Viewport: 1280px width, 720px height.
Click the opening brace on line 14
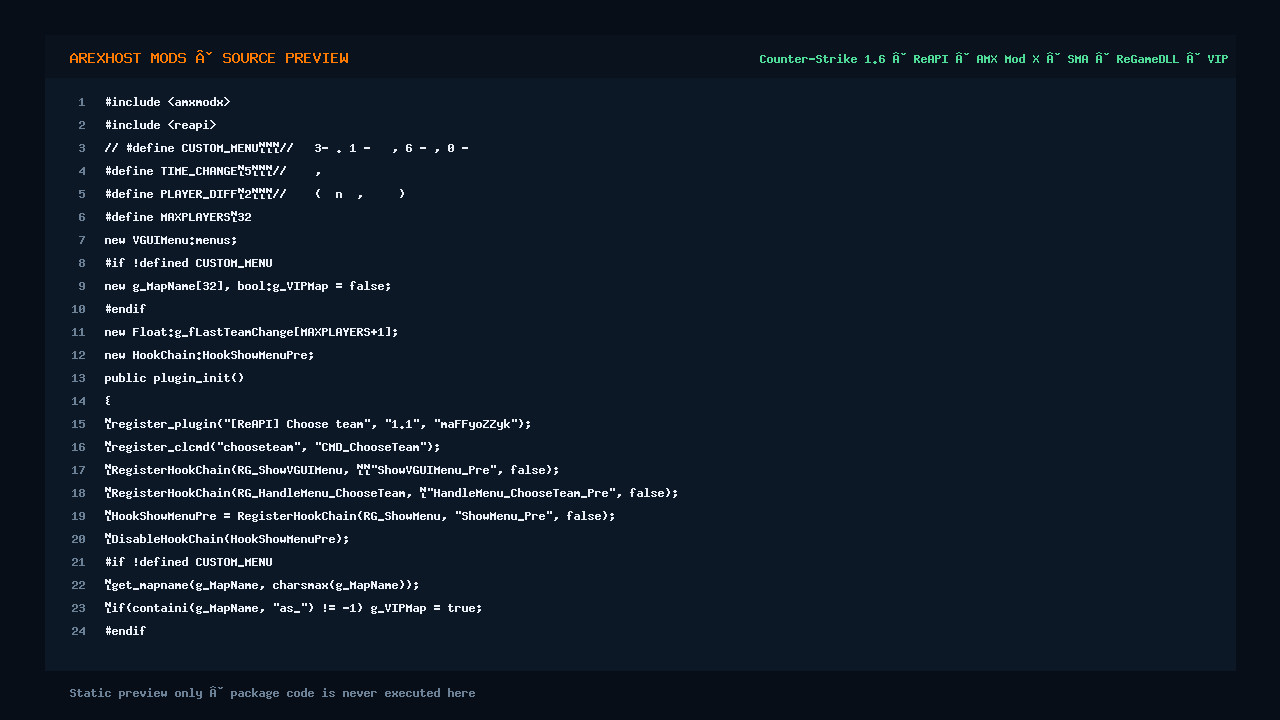point(108,401)
